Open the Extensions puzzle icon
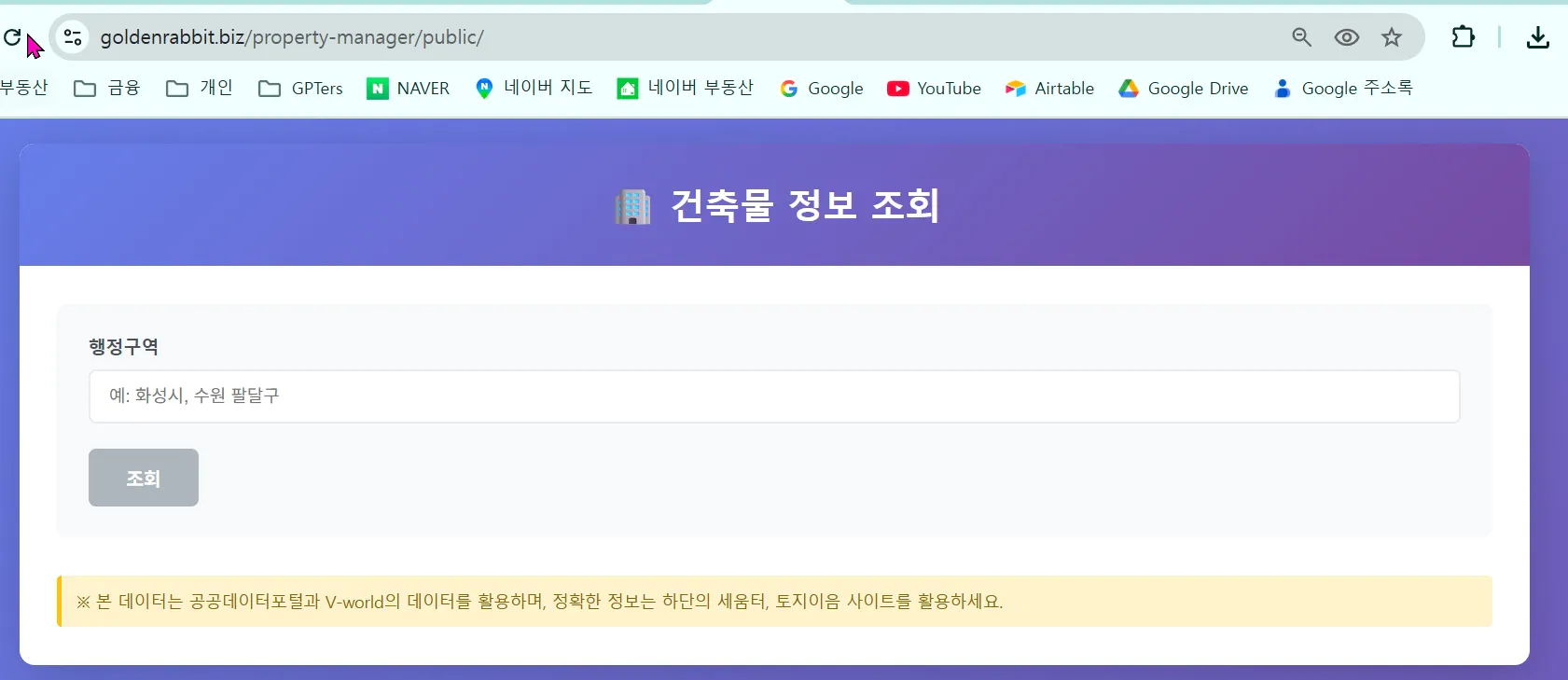Screen dimensions: 1568x680 (1463, 37)
